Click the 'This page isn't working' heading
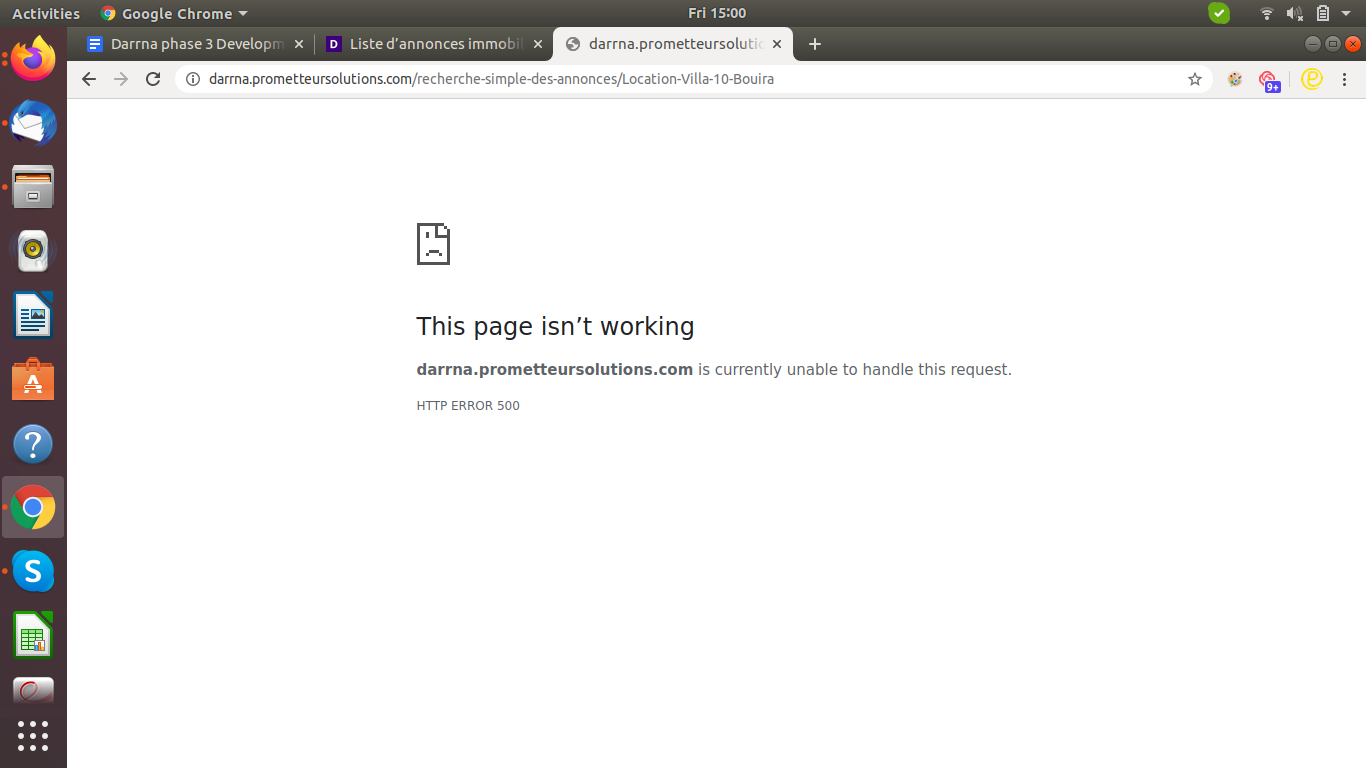This screenshot has height=768, width=1366. pyautogui.click(x=555, y=326)
